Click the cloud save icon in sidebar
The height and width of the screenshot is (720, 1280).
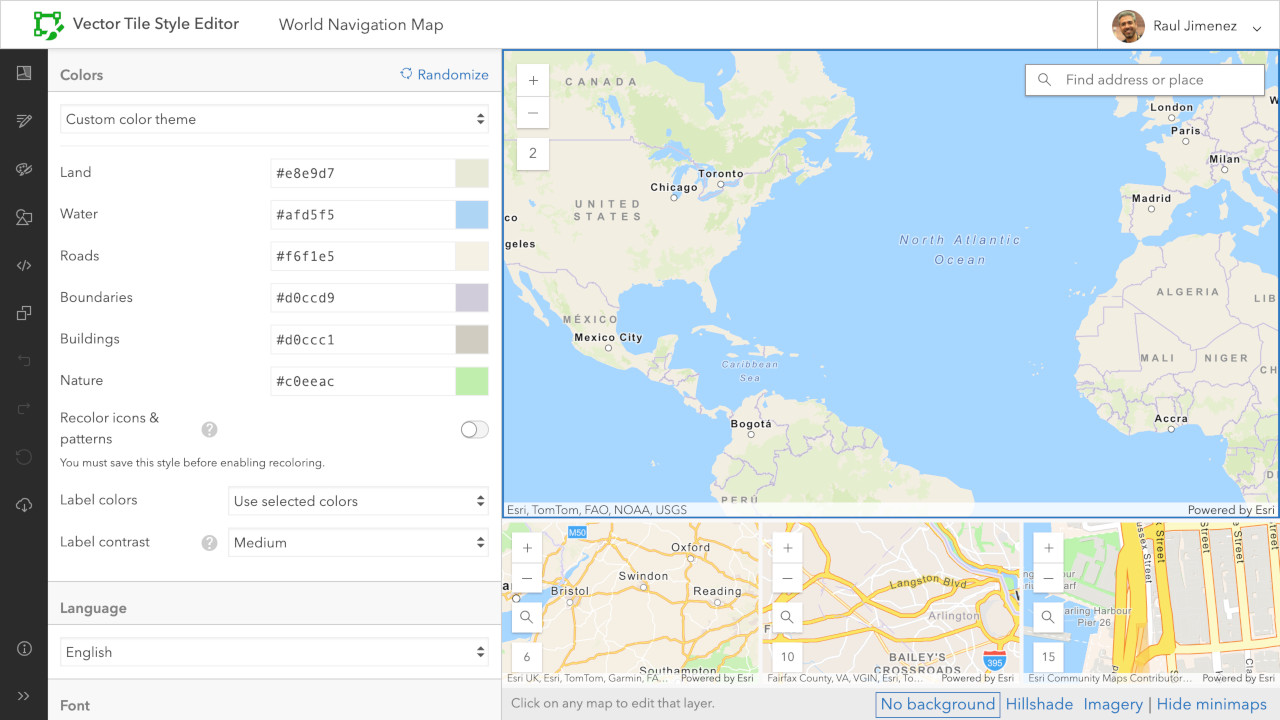24,505
